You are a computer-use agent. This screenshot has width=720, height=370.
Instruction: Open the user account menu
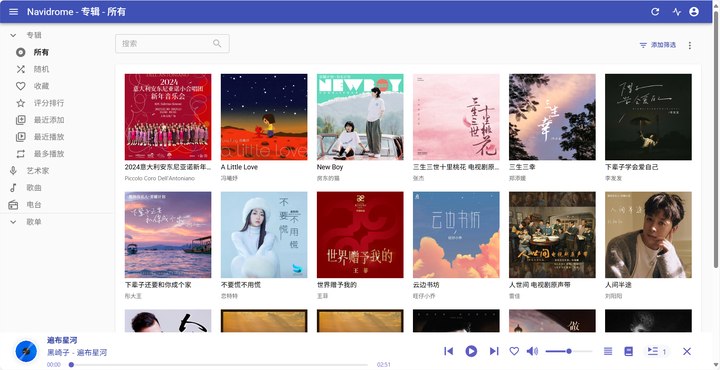(x=694, y=12)
